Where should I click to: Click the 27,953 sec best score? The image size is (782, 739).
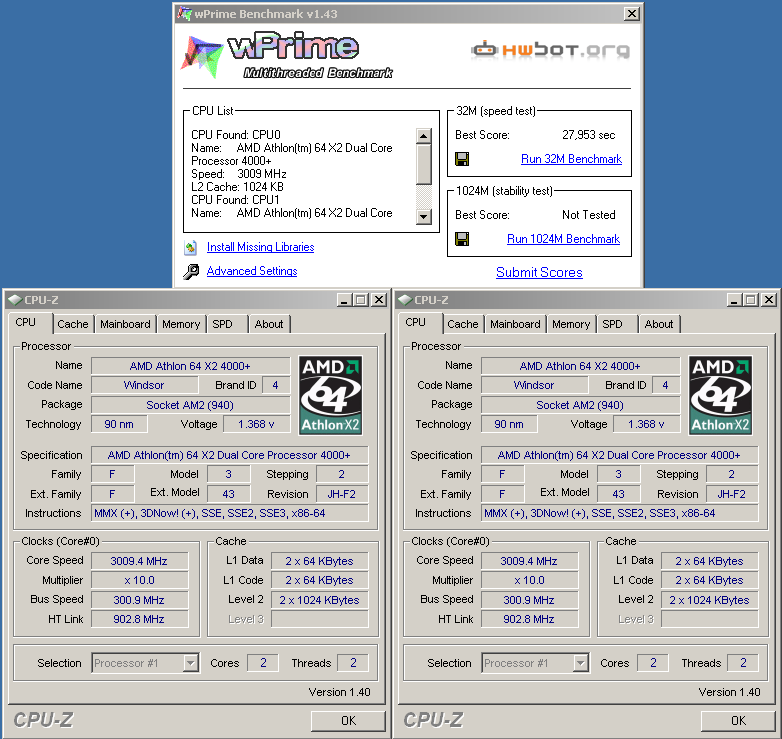(x=588, y=135)
